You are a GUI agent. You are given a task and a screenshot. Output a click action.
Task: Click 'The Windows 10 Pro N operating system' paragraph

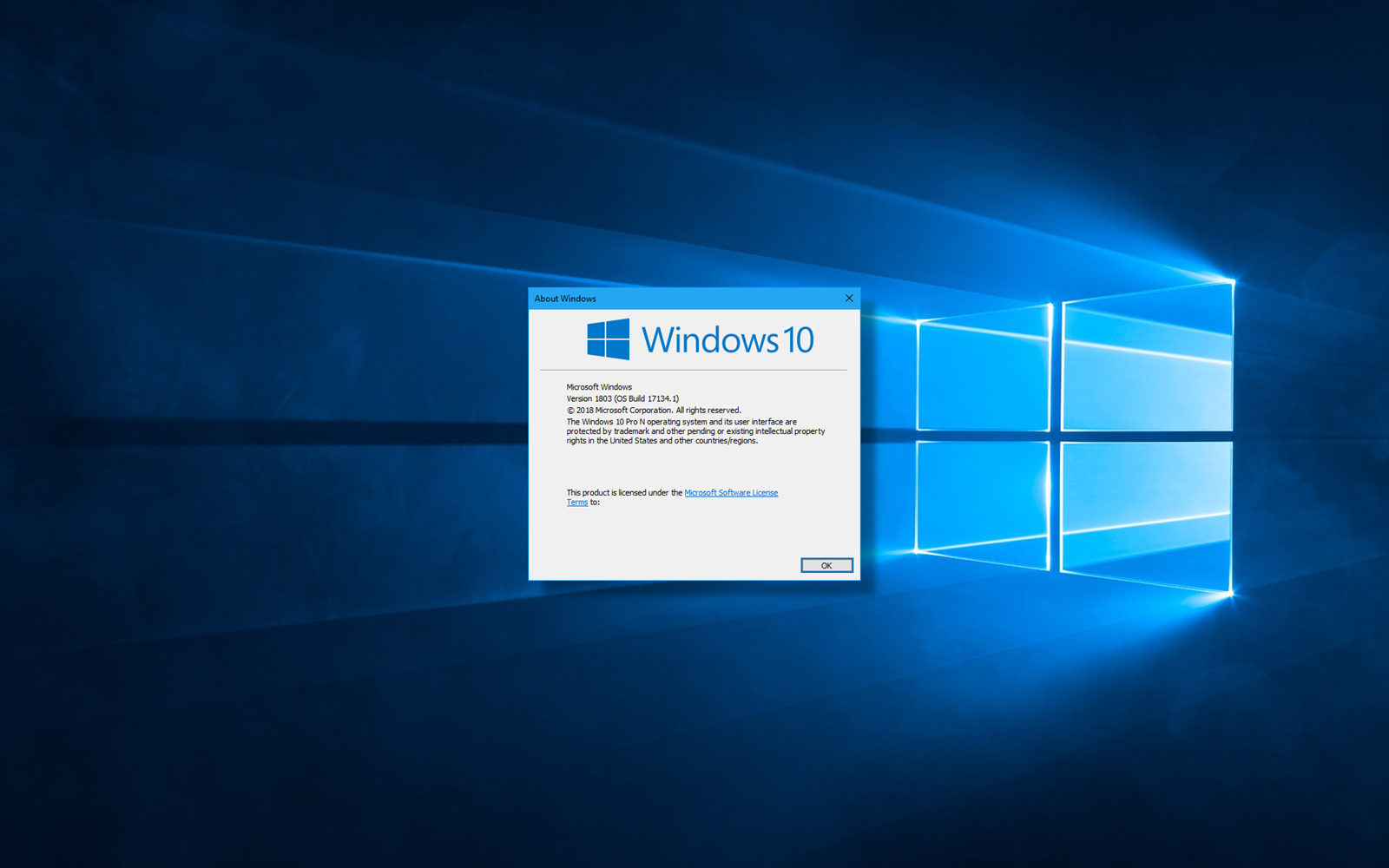(695, 431)
